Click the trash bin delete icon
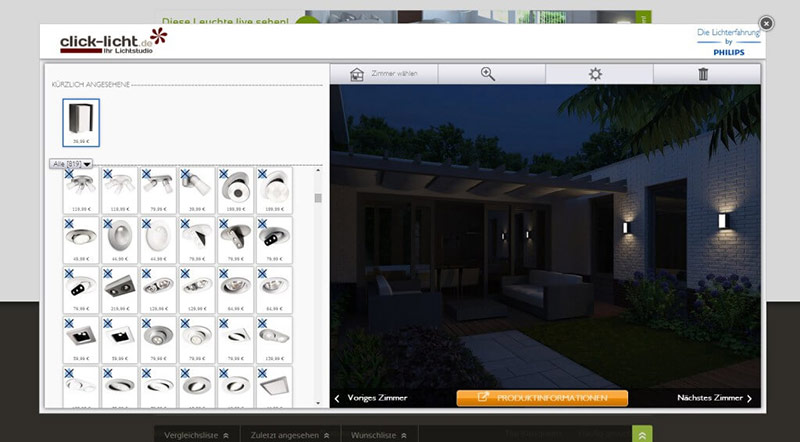 coord(703,74)
